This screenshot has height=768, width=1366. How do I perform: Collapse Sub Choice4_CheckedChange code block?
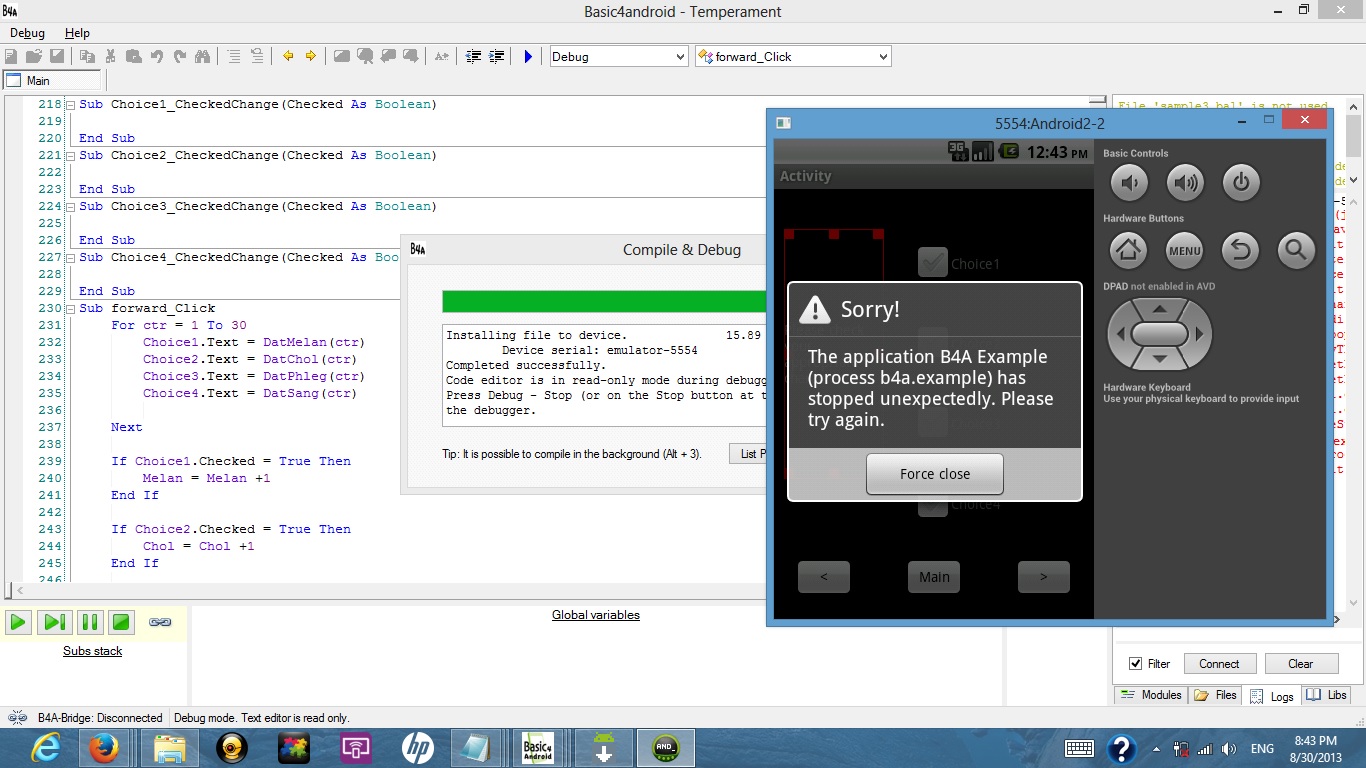pyautogui.click(x=70, y=257)
